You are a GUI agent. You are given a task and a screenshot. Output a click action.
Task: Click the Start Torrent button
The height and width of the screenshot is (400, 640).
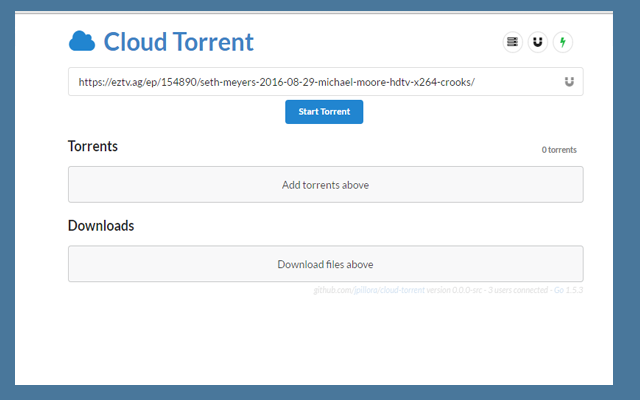[x=324, y=112]
